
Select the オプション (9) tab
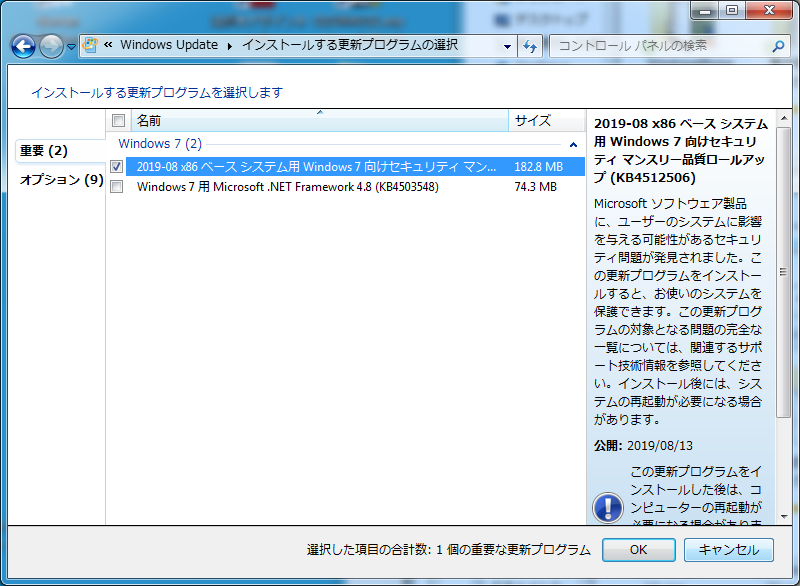(x=62, y=180)
